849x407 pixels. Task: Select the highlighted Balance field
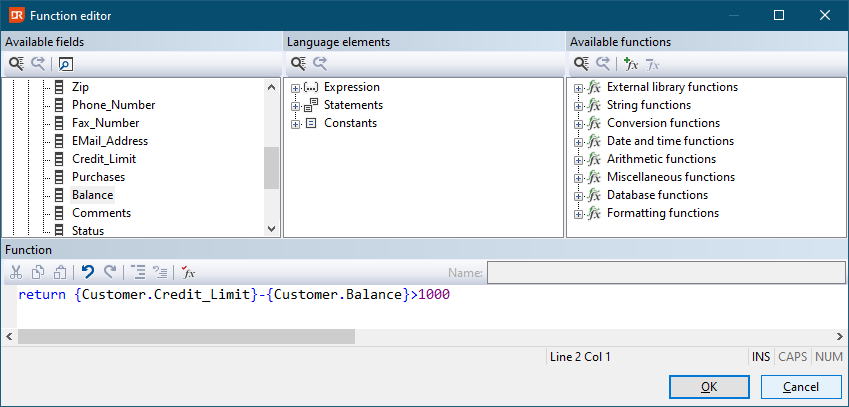[93, 195]
